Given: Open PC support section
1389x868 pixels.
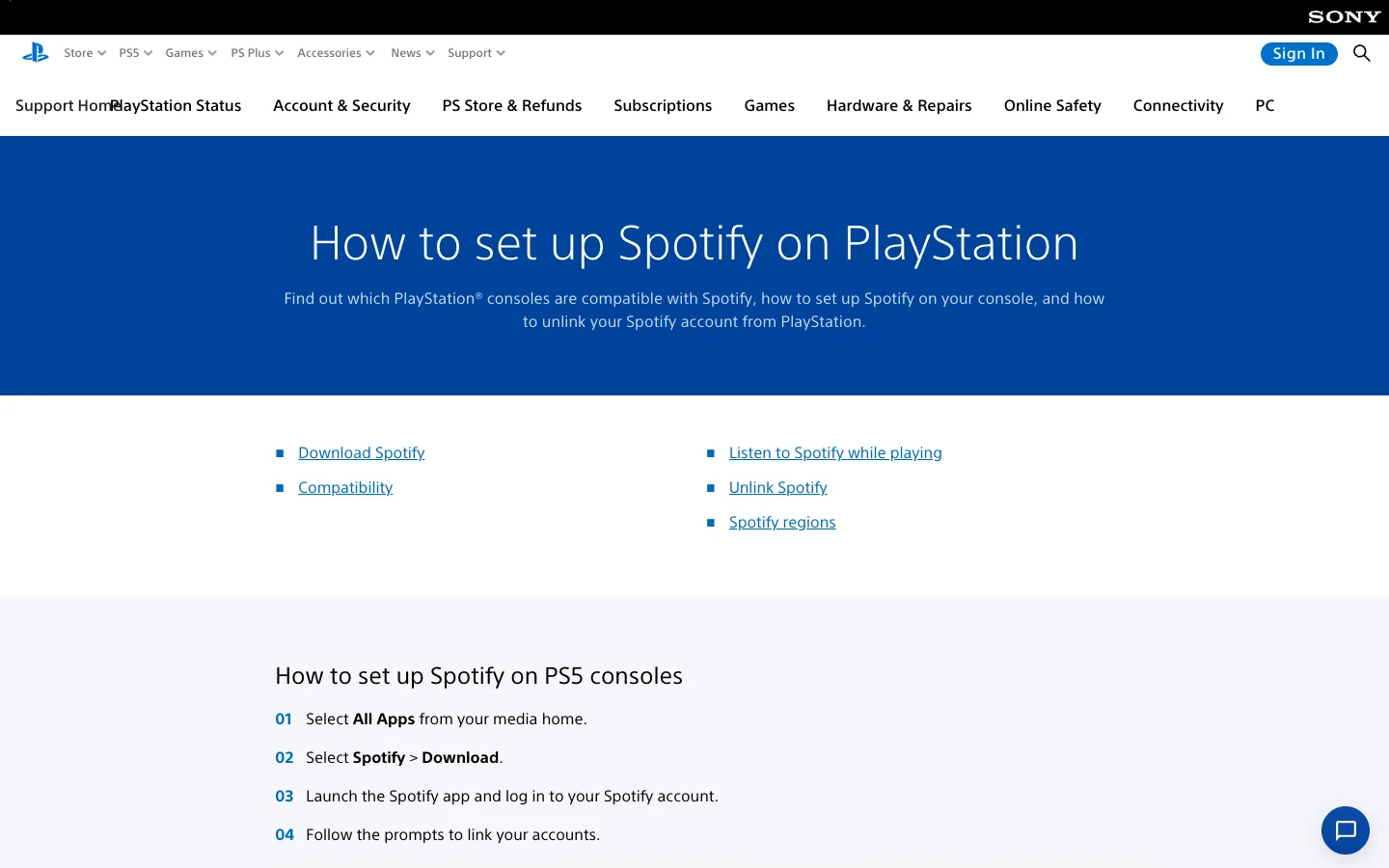Looking at the screenshot, I should pos(1265,106).
